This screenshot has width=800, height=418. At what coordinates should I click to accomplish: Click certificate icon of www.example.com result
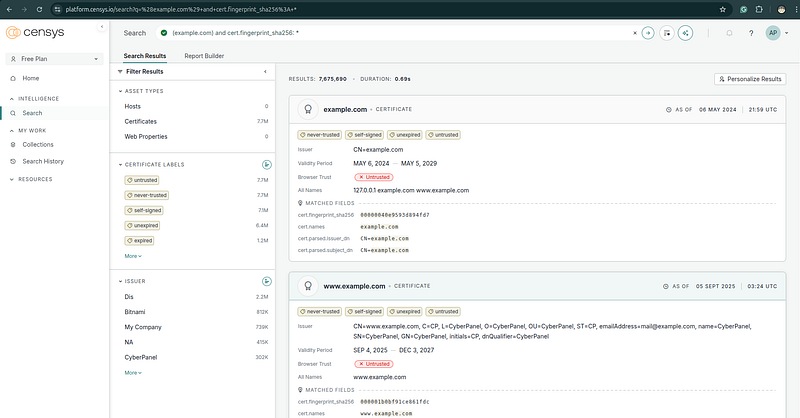click(308, 286)
